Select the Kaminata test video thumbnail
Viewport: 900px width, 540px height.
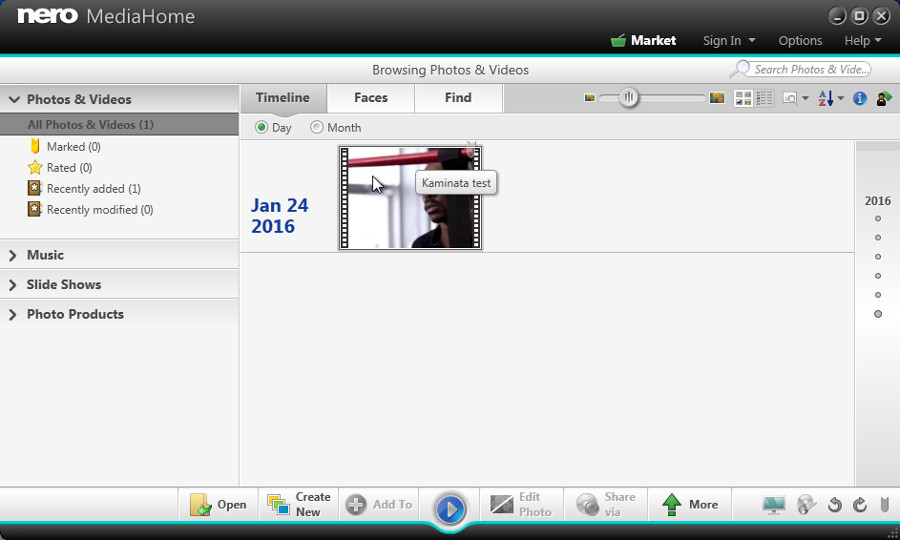[x=410, y=198]
